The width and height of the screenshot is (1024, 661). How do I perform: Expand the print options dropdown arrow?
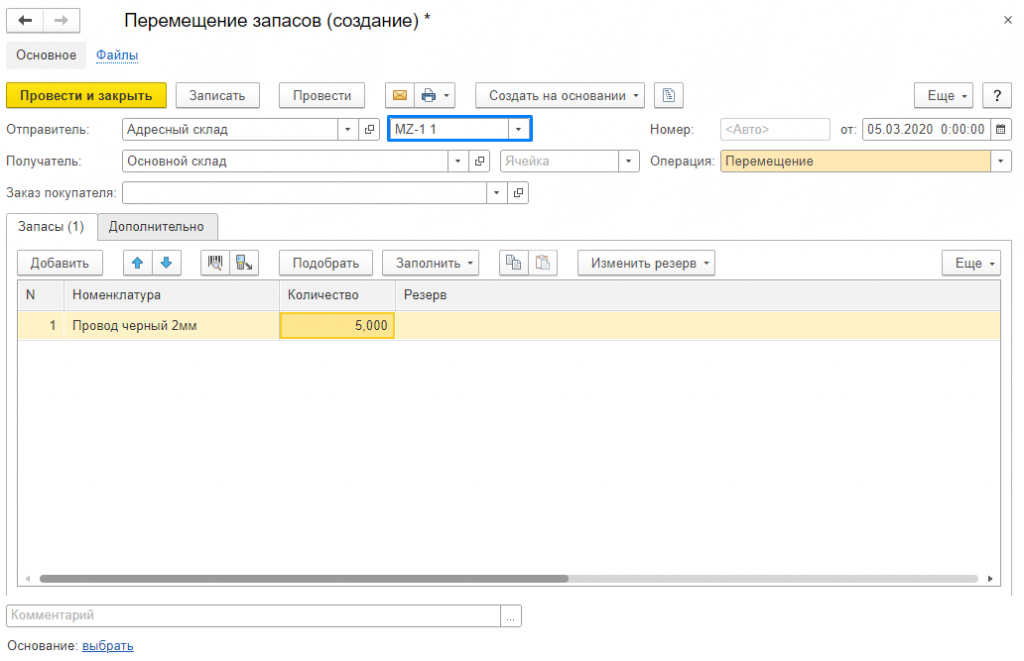tap(447, 95)
